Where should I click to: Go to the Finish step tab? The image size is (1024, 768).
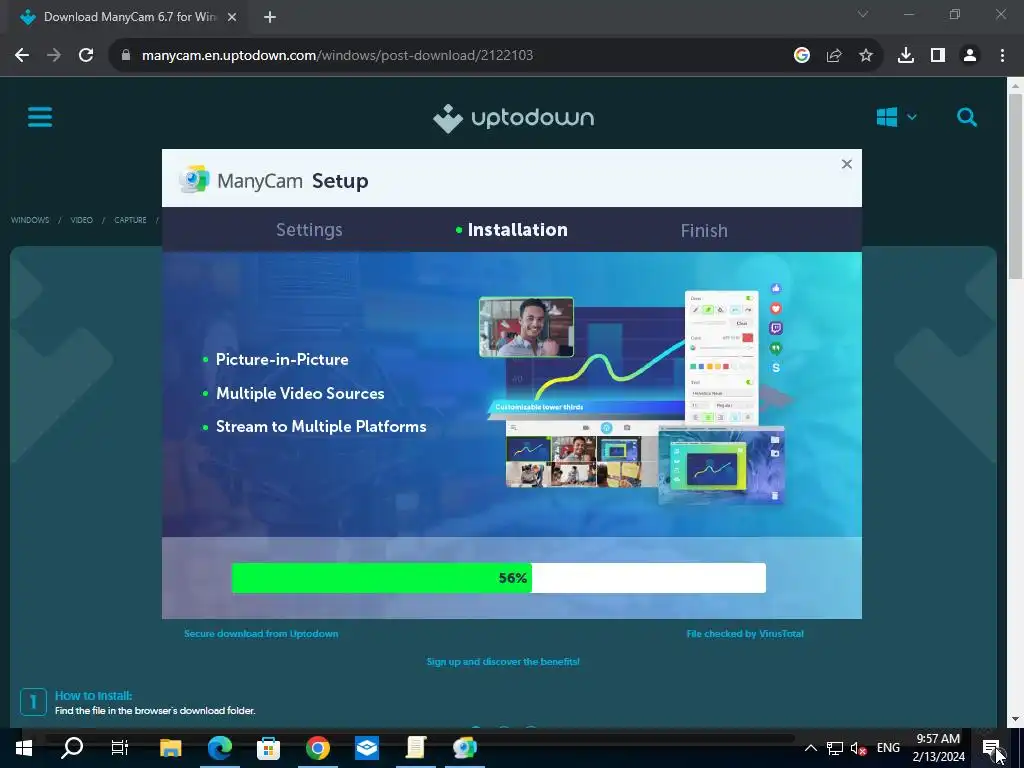point(704,231)
